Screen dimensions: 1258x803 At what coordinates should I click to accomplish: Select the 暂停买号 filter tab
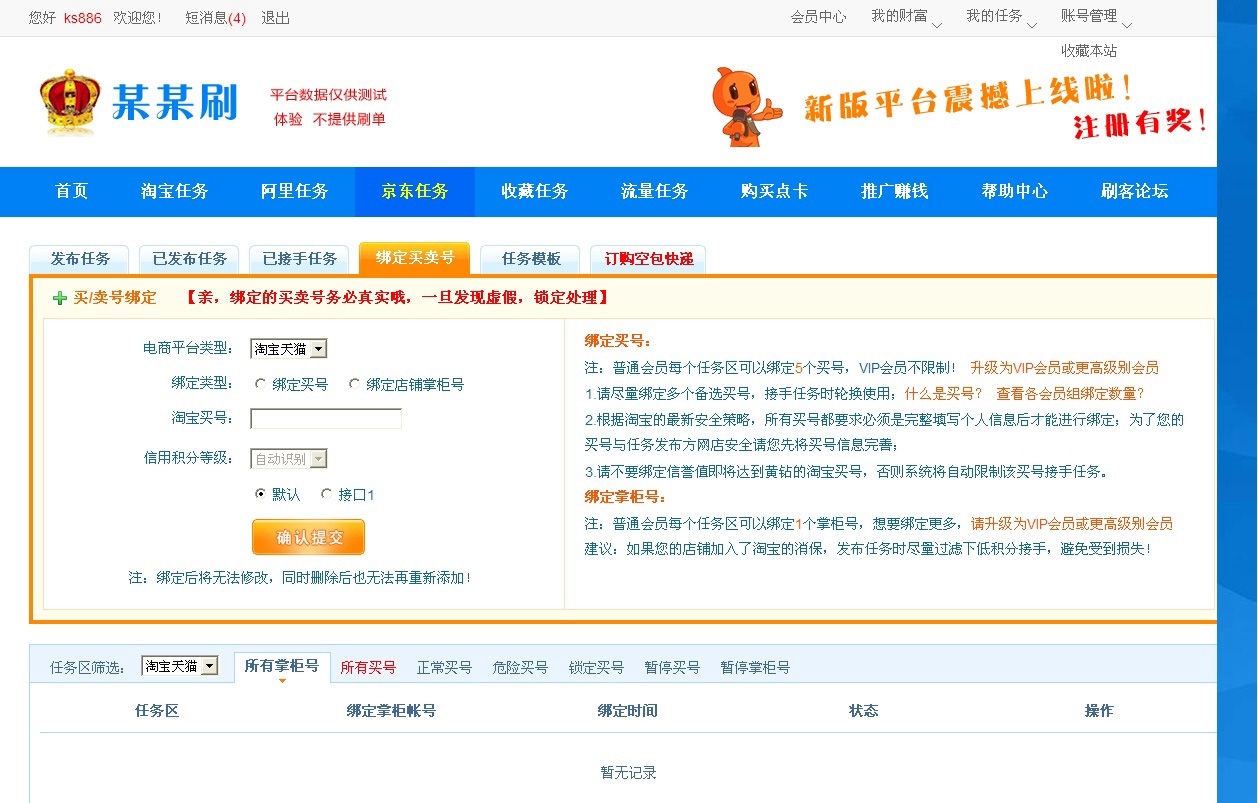(672, 668)
